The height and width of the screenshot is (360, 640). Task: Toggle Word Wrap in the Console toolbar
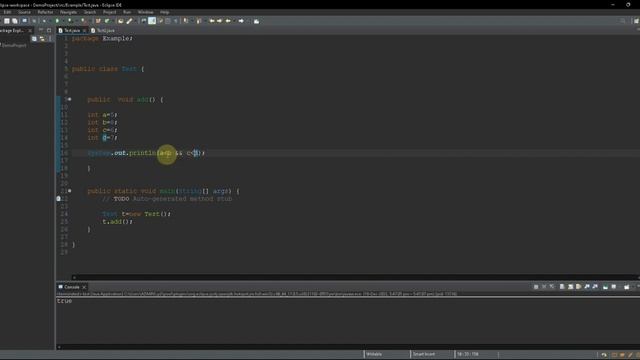[x=578, y=287]
